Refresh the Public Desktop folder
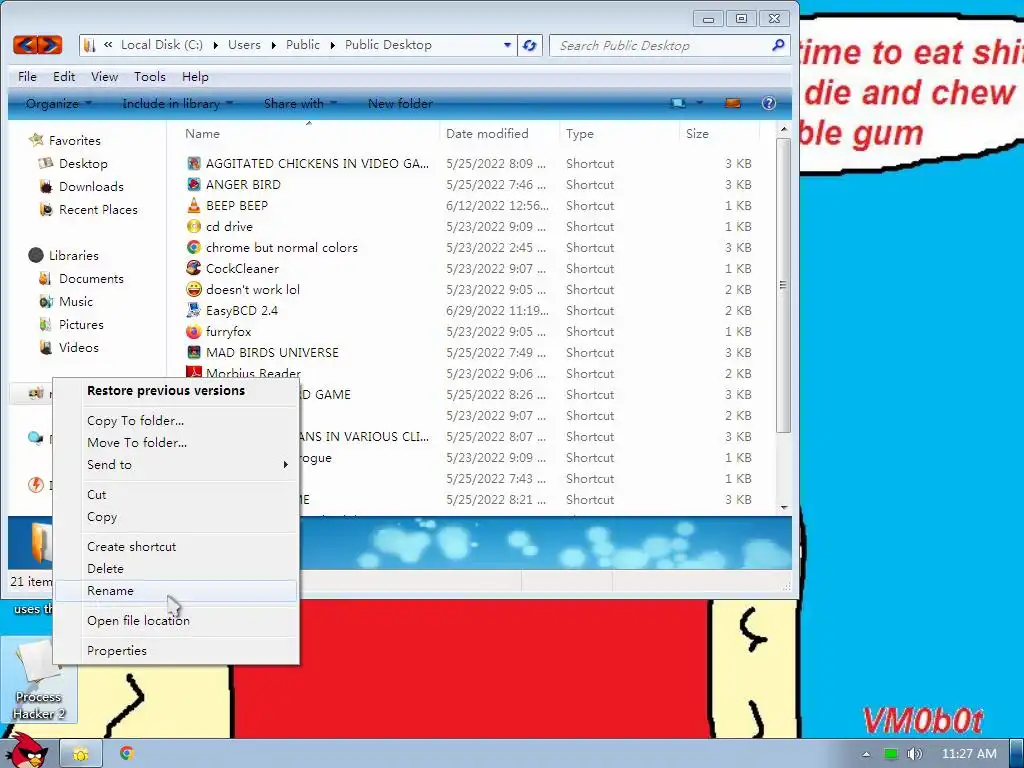 click(x=530, y=45)
